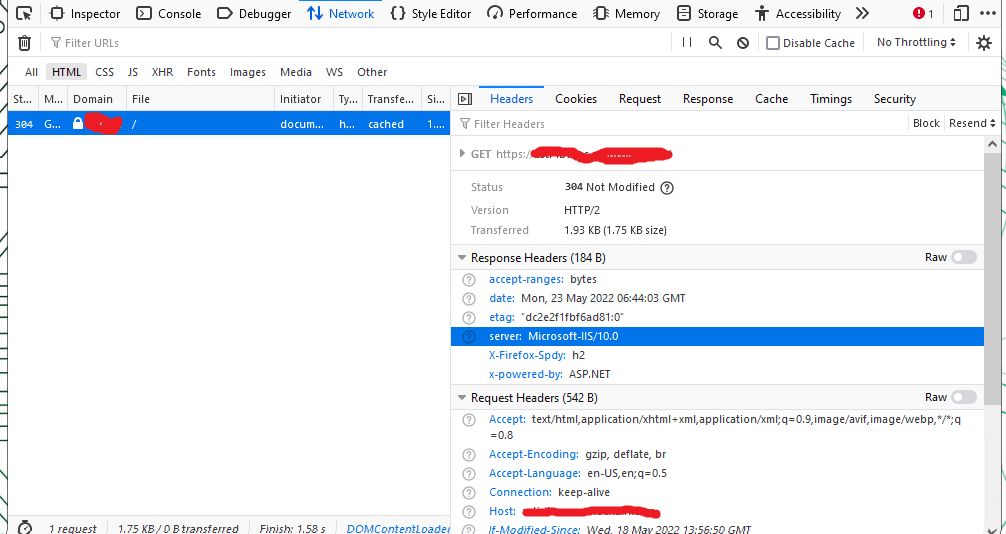This screenshot has width=1006, height=534.
Task: Collapse the request details pane
Action: click(465, 99)
